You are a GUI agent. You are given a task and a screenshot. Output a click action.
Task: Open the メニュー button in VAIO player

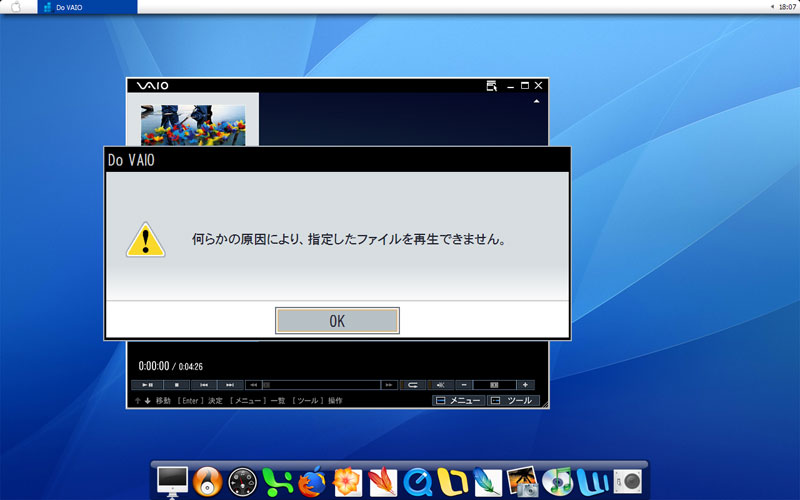pyautogui.click(x=459, y=401)
